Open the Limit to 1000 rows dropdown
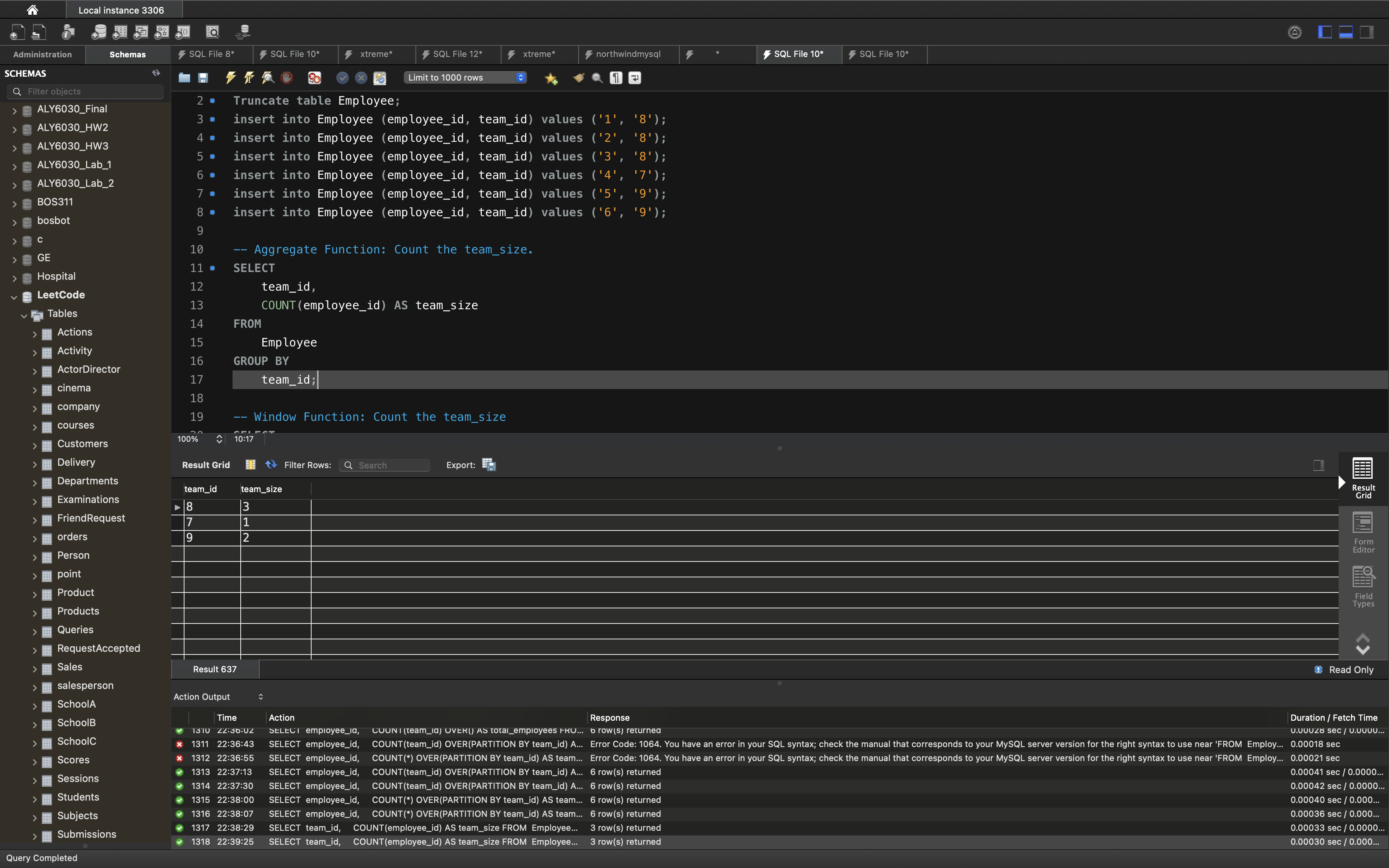 tap(465, 77)
